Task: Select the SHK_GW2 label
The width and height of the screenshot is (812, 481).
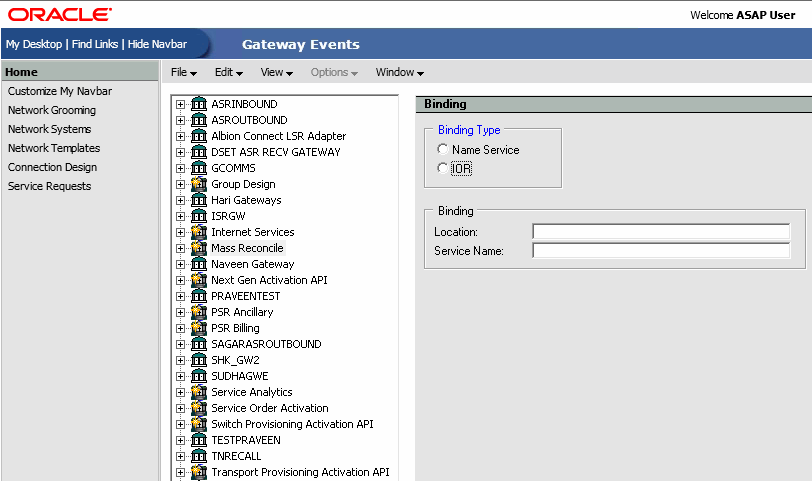Action: click(x=235, y=360)
